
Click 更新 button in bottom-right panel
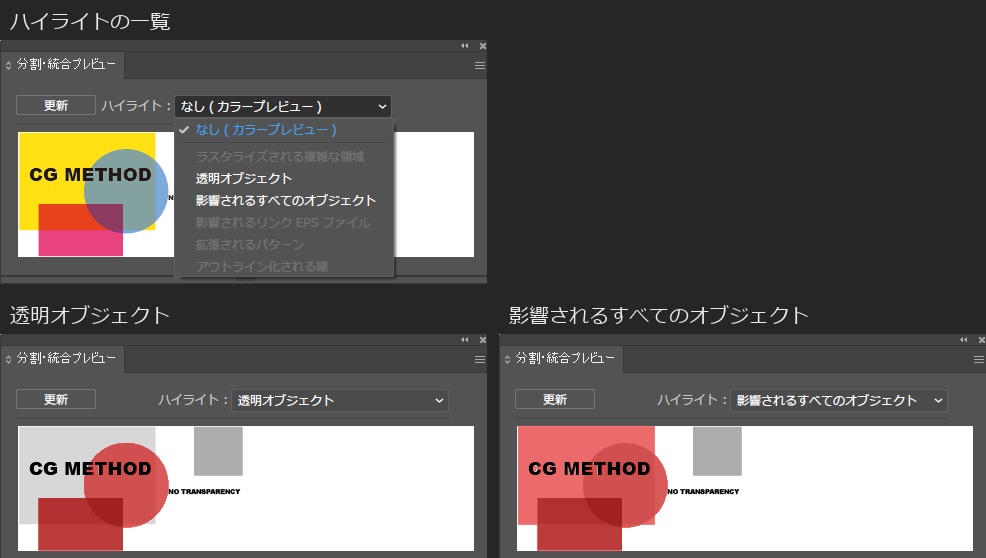point(555,399)
